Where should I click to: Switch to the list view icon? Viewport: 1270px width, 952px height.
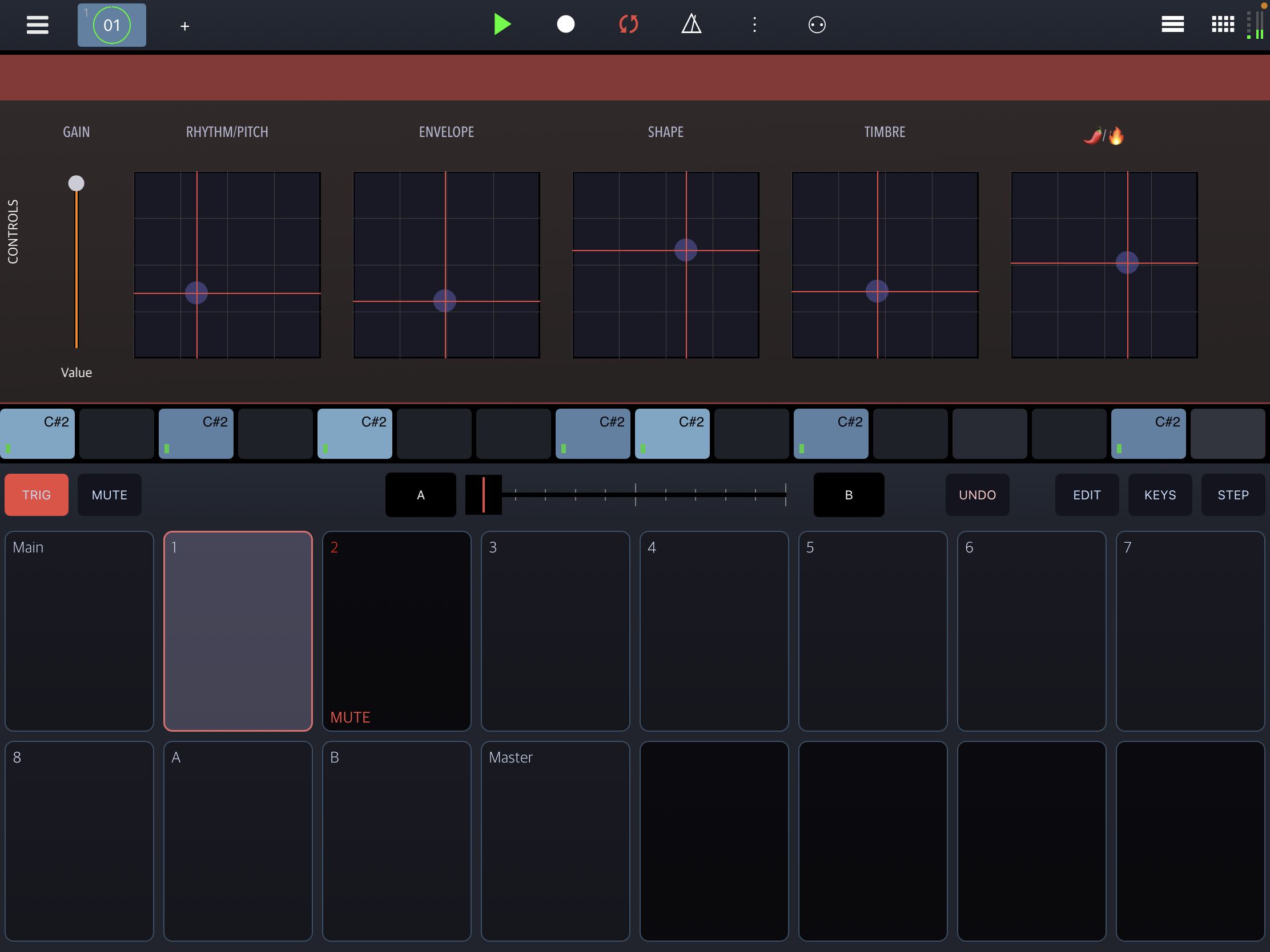[1172, 25]
